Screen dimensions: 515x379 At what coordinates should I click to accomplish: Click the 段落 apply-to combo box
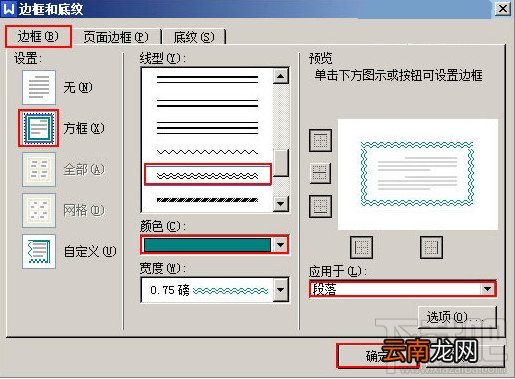click(402, 289)
